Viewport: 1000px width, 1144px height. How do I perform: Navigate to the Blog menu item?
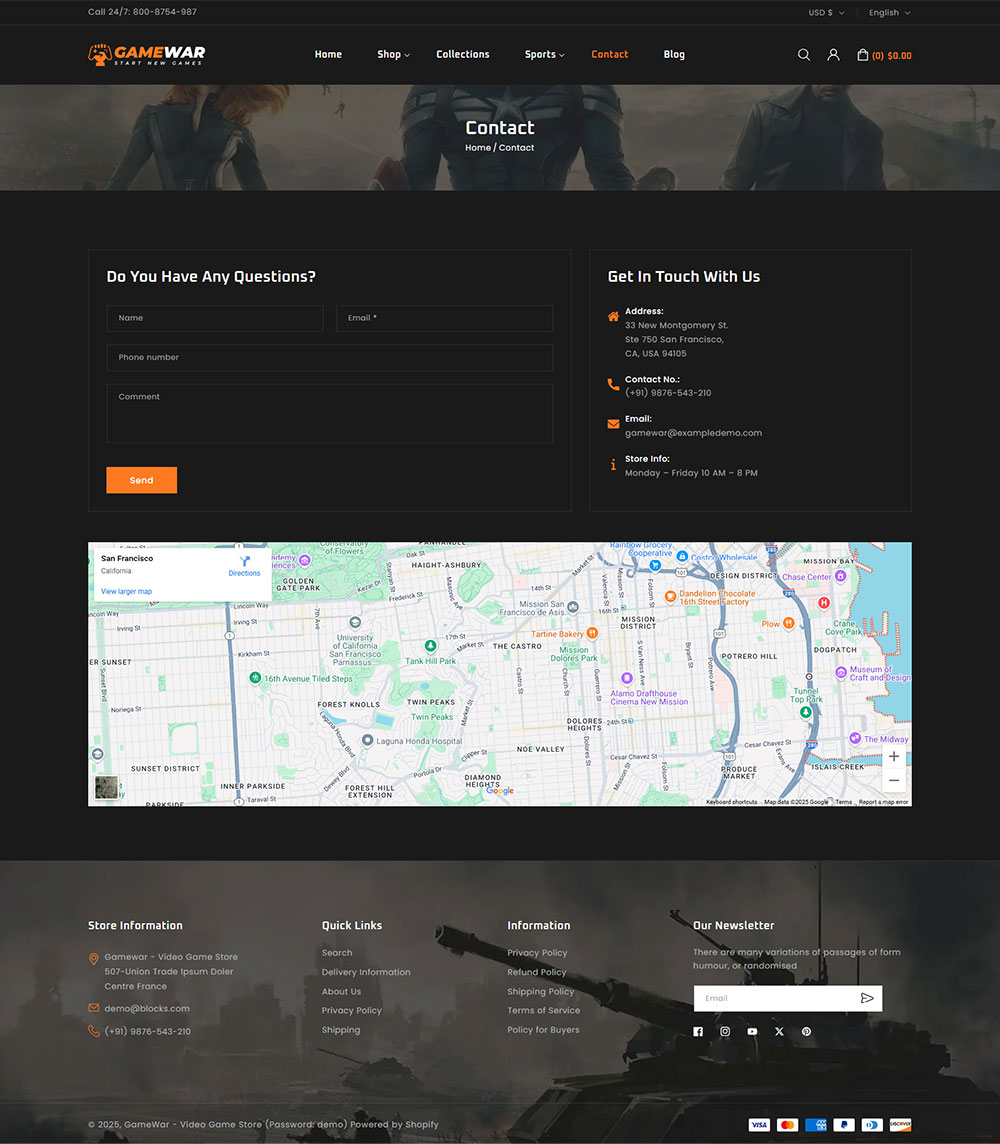tap(674, 55)
